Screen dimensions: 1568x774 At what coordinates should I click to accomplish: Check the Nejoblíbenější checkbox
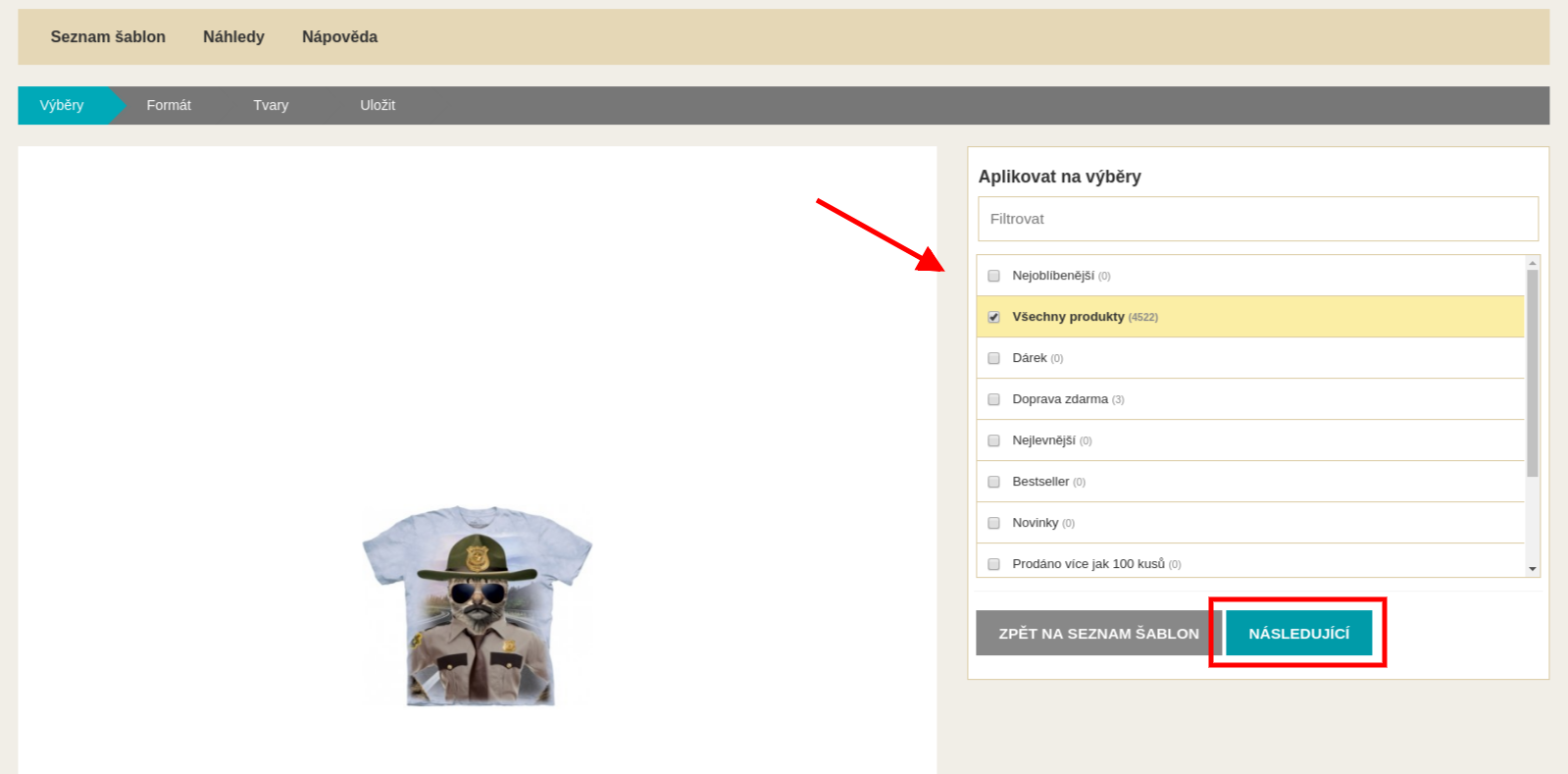(x=993, y=276)
